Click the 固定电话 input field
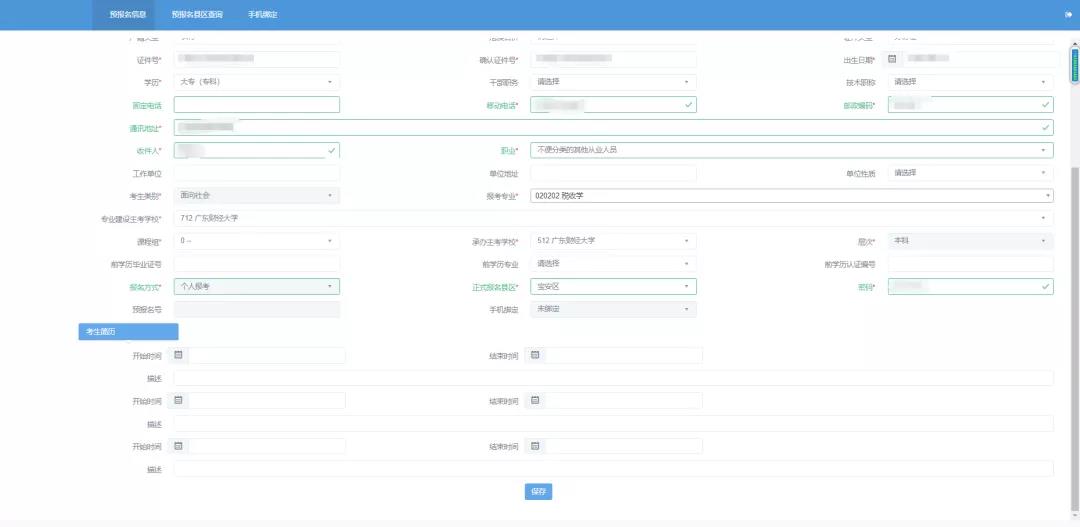1080x527 pixels. 257,105
